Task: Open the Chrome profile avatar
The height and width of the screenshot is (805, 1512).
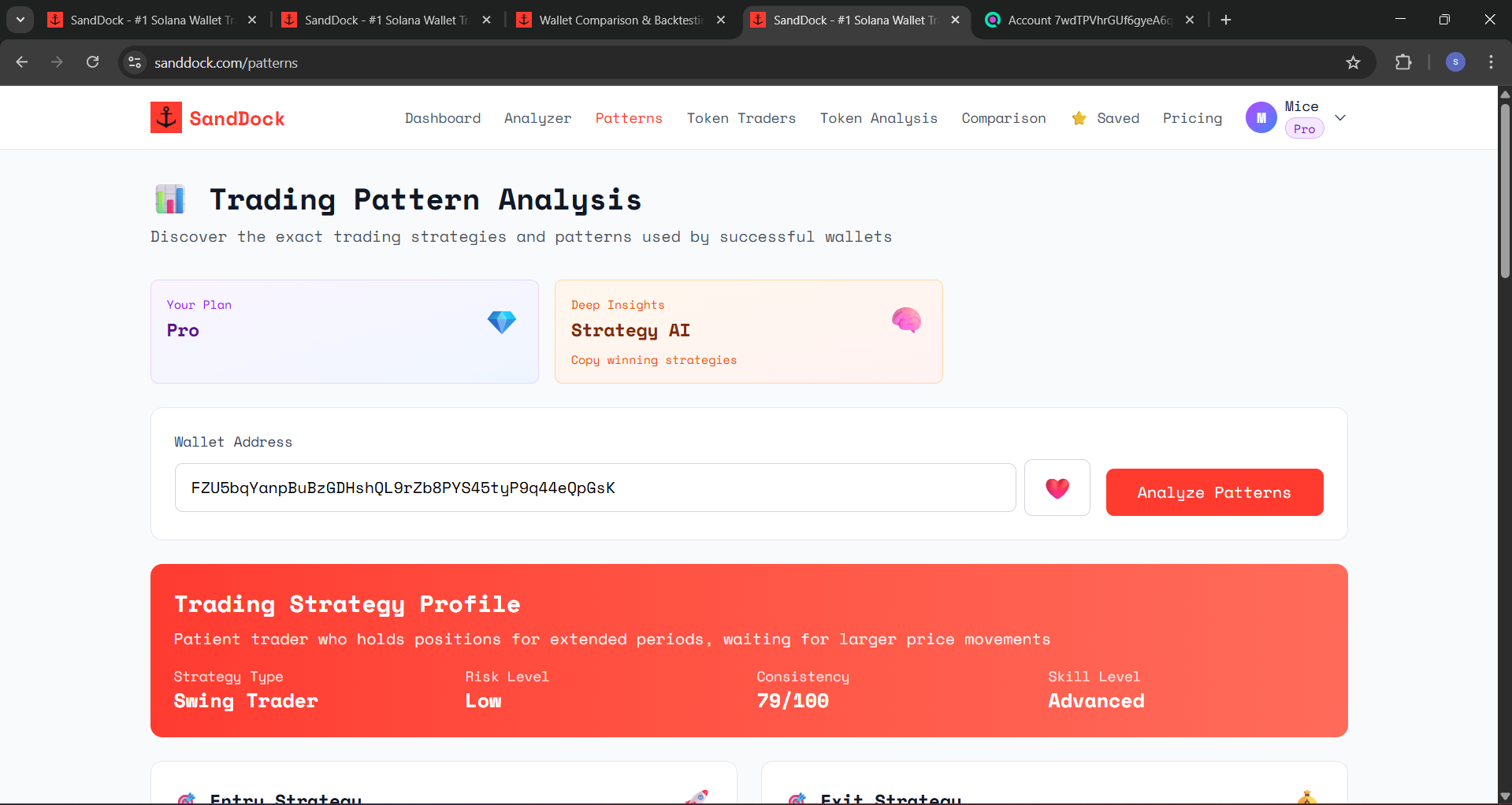Action: click(x=1455, y=62)
